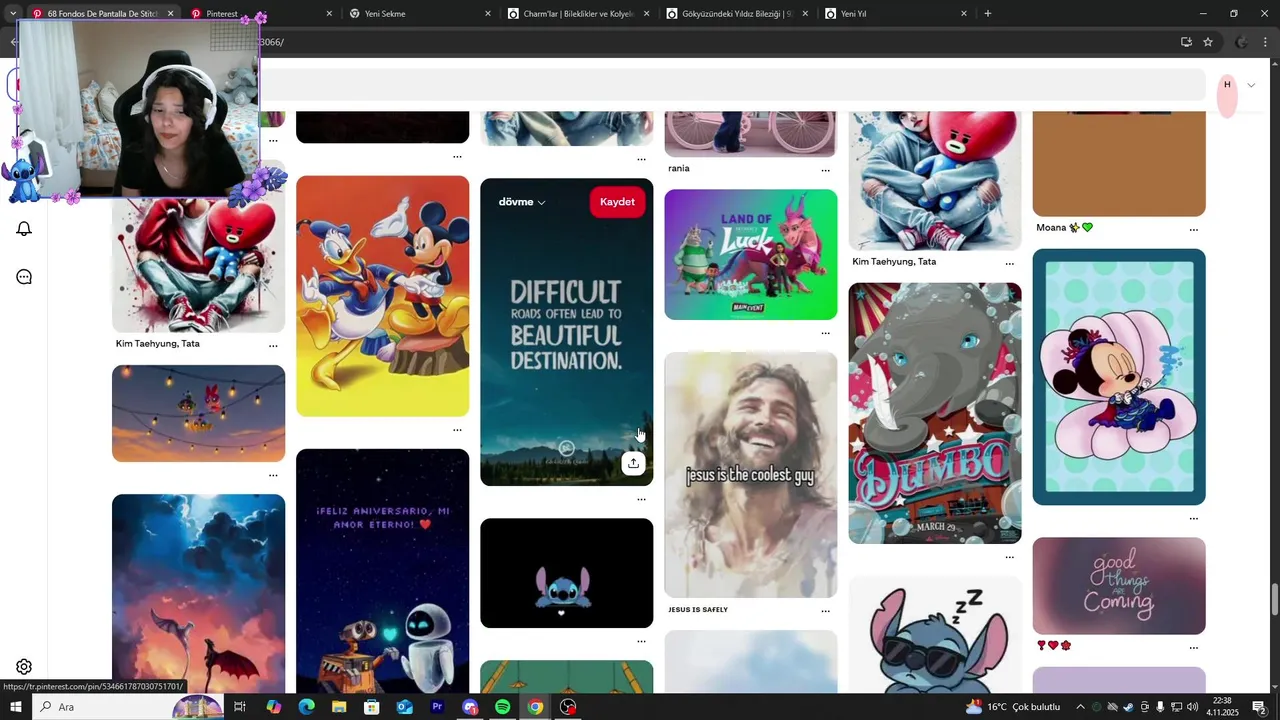This screenshot has height=720, width=1280.
Task: Click the rania pin caption
Action: (x=679, y=168)
